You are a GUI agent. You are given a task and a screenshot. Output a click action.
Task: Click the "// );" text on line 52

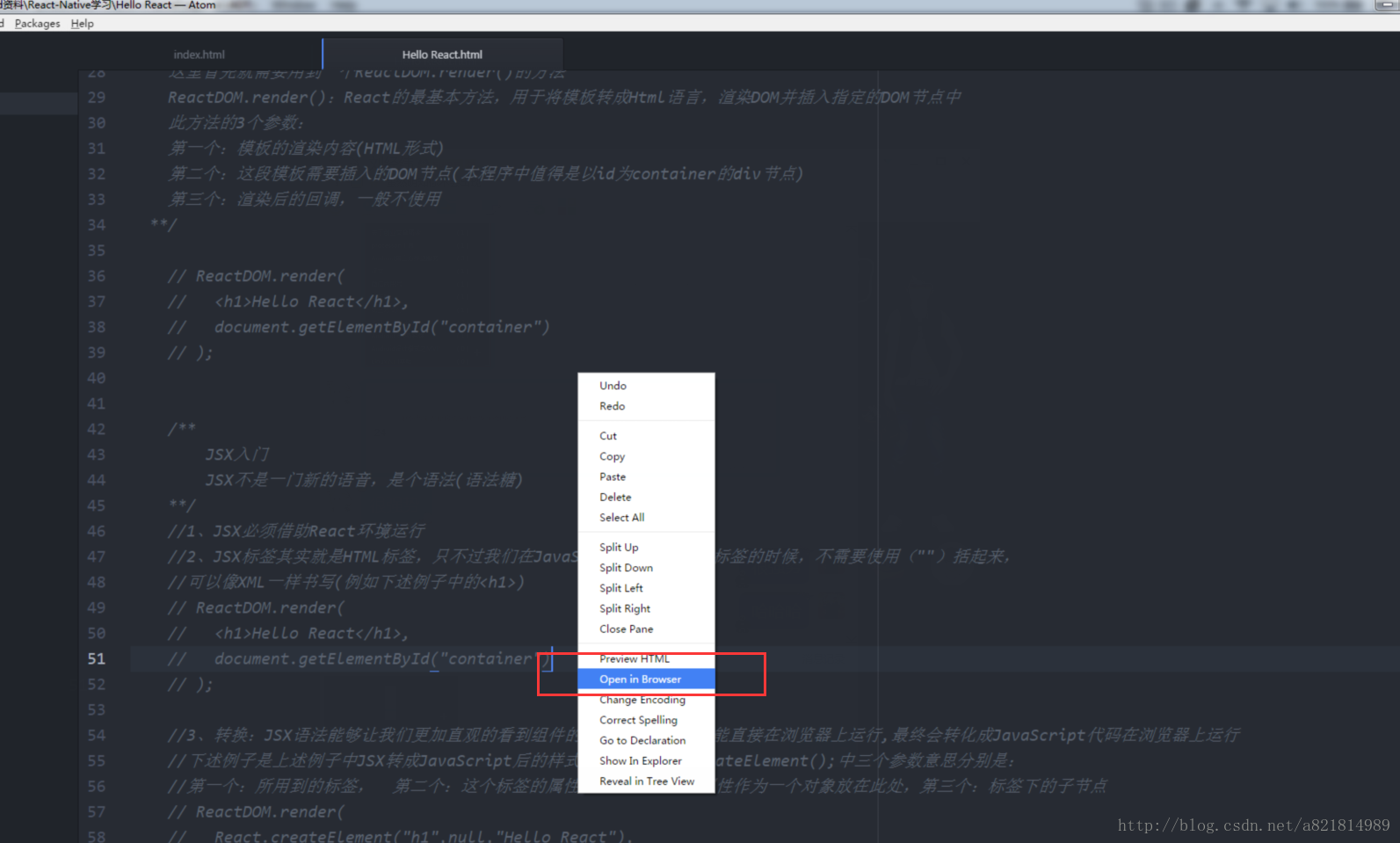pos(191,684)
